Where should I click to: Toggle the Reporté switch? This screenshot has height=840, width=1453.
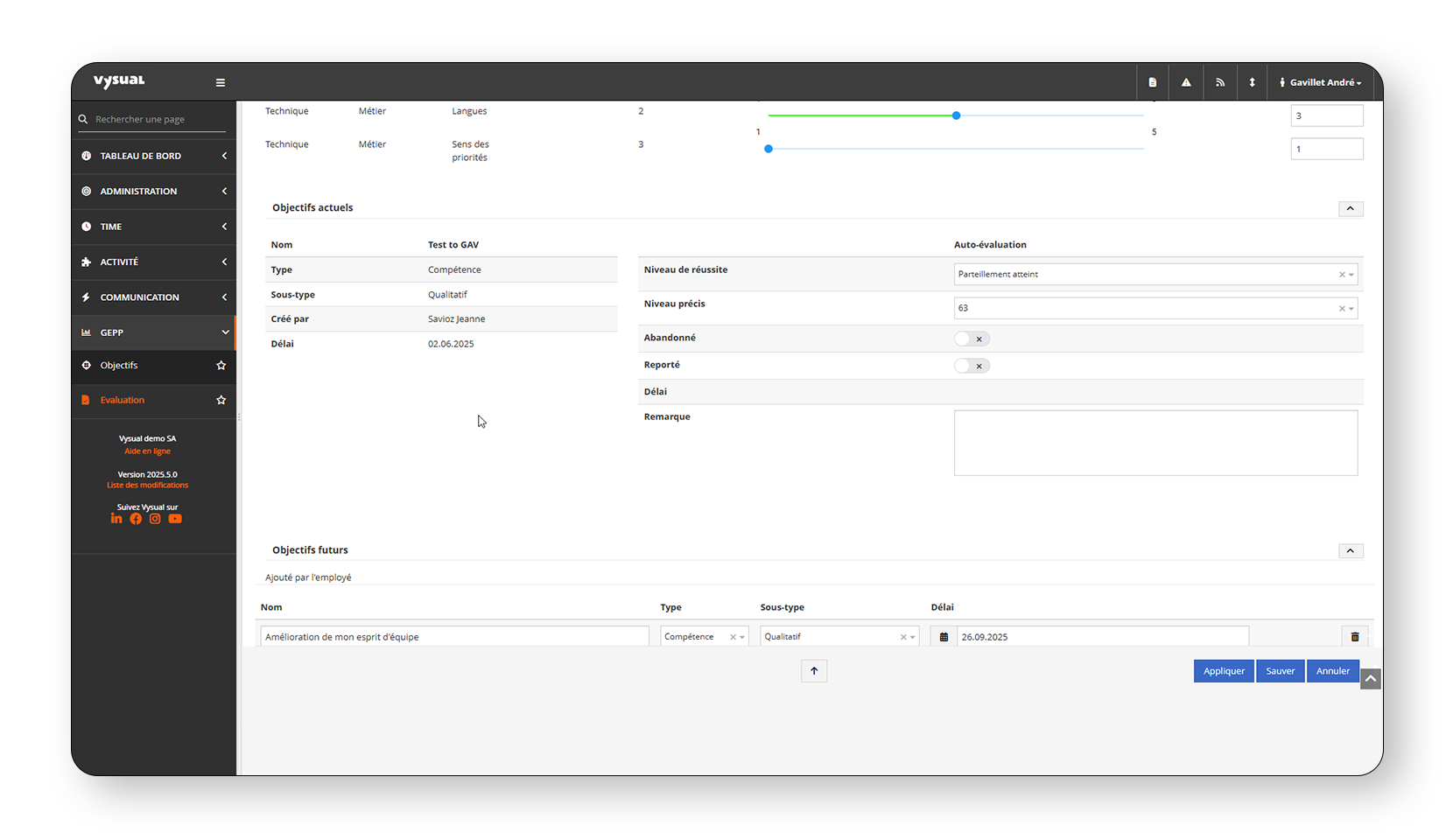point(972,366)
